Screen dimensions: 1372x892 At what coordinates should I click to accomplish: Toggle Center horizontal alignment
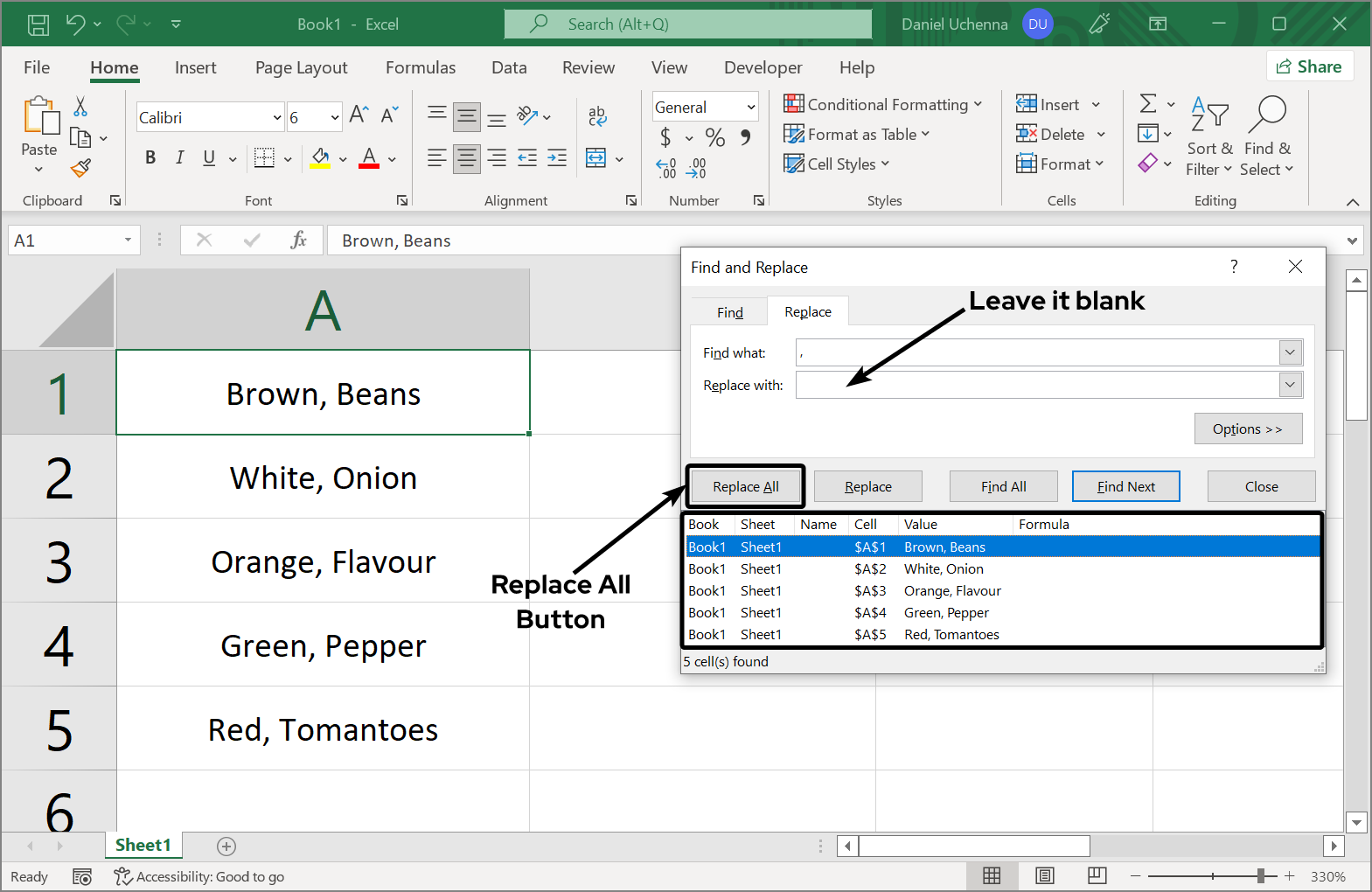tap(466, 158)
